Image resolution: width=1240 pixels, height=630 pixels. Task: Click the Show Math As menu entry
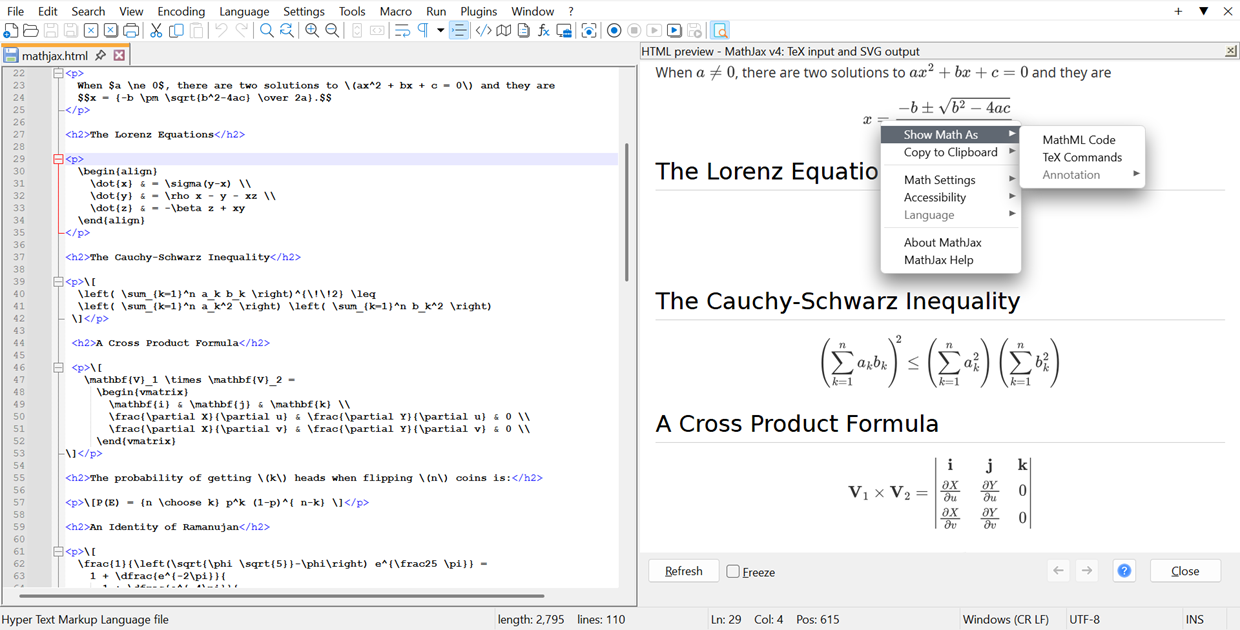click(x=951, y=134)
